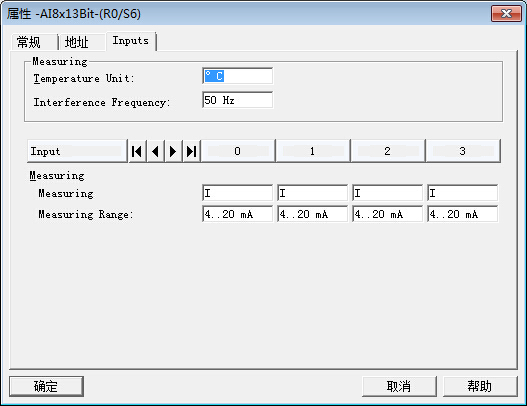
Task: Open help via the 帮助 button
Action: pos(480,386)
